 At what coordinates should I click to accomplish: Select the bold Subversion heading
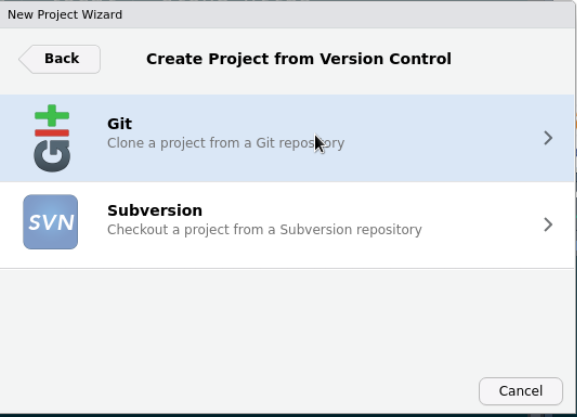click(155, 211)
